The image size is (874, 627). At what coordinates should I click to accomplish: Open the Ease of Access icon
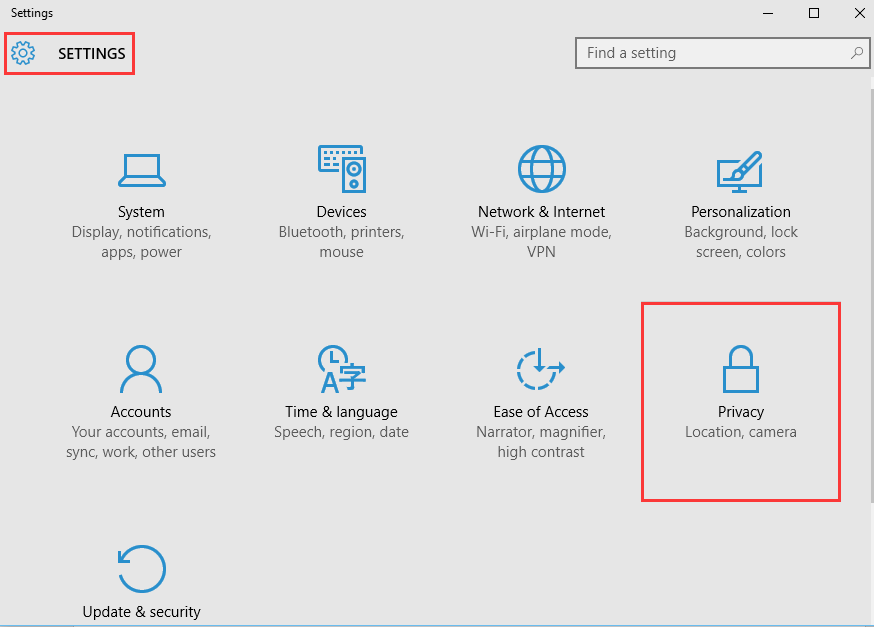540,369
